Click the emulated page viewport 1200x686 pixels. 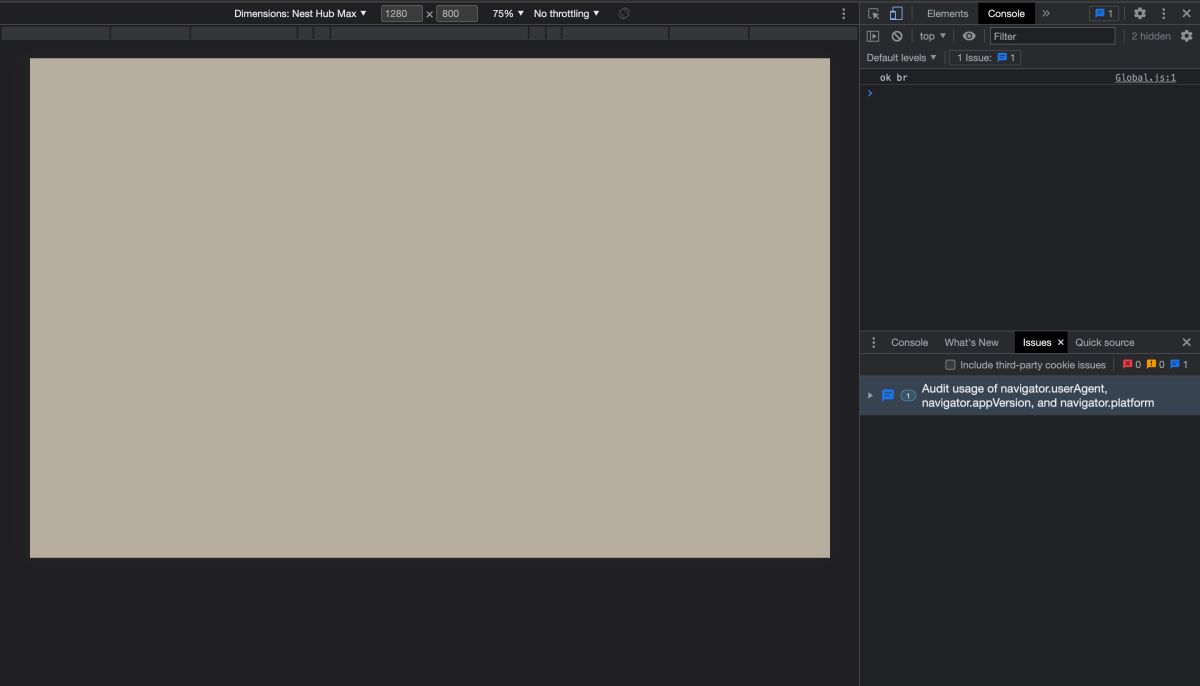click(x=430, y=308)
